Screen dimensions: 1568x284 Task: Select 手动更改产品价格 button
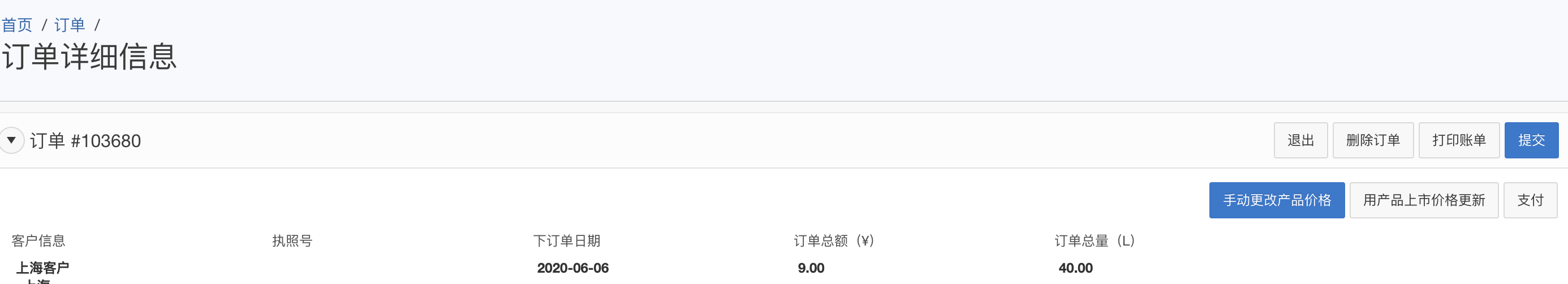(x=1277, y=200)
